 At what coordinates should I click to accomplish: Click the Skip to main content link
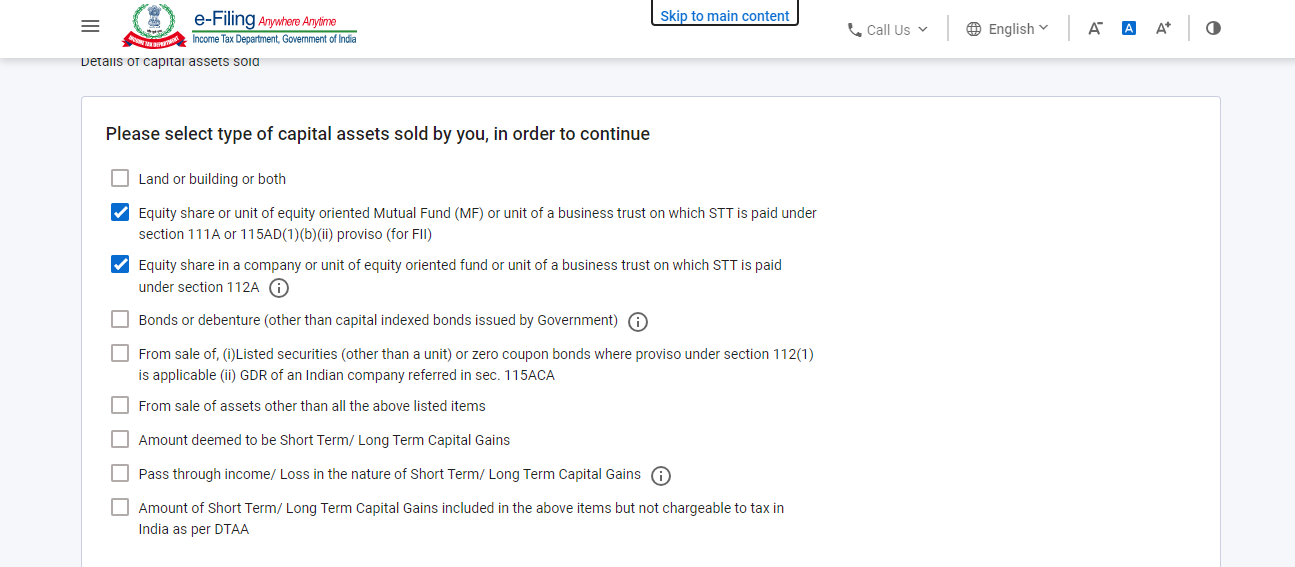pyautogui.click(x=725, y=15)
